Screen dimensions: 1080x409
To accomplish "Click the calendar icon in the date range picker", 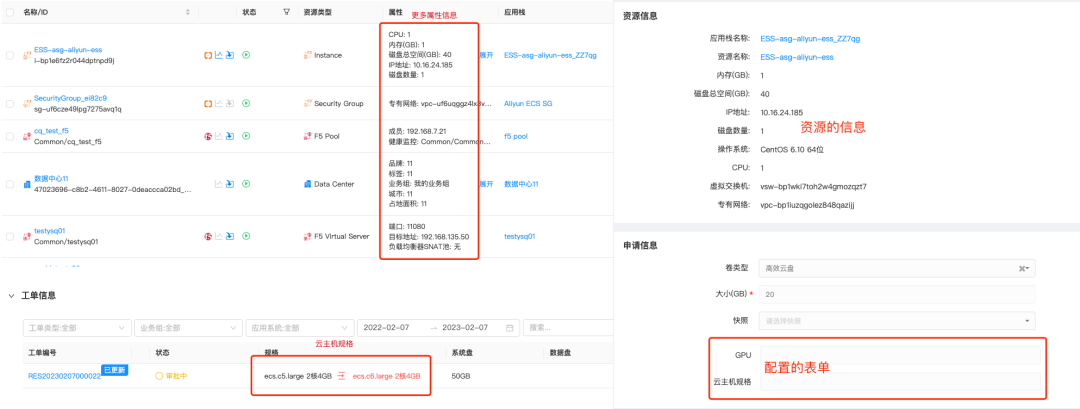I will tap(509, 328).
